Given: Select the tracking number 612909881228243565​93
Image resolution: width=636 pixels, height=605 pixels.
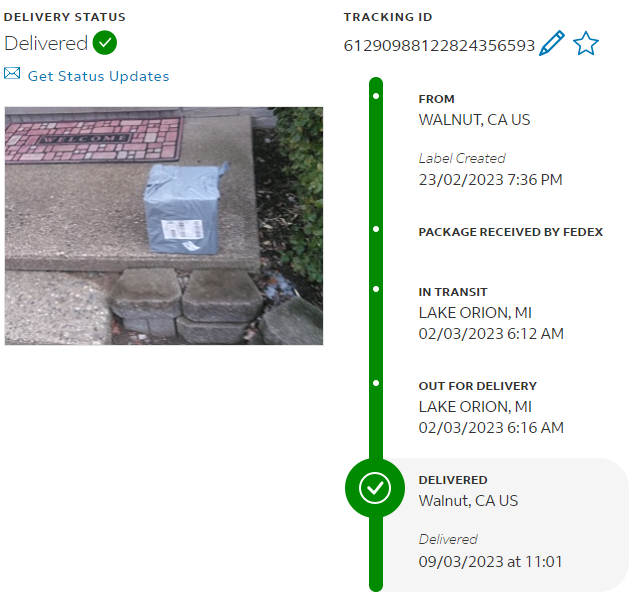Looking at the screenshot, I should click(x=439, y=46).
